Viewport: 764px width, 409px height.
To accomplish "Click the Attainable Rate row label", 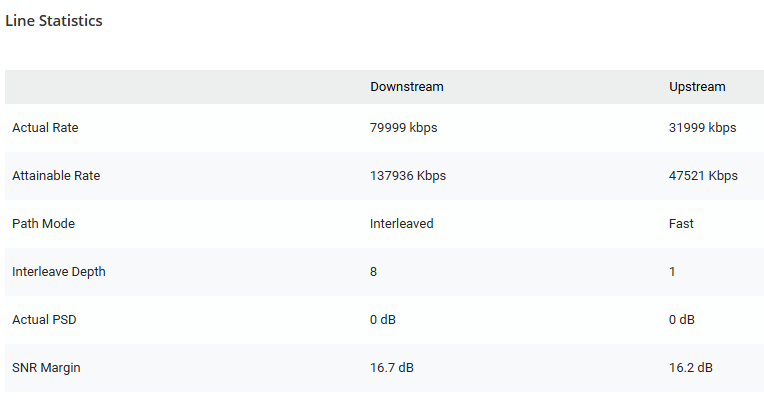I will (x=56, y=176).
